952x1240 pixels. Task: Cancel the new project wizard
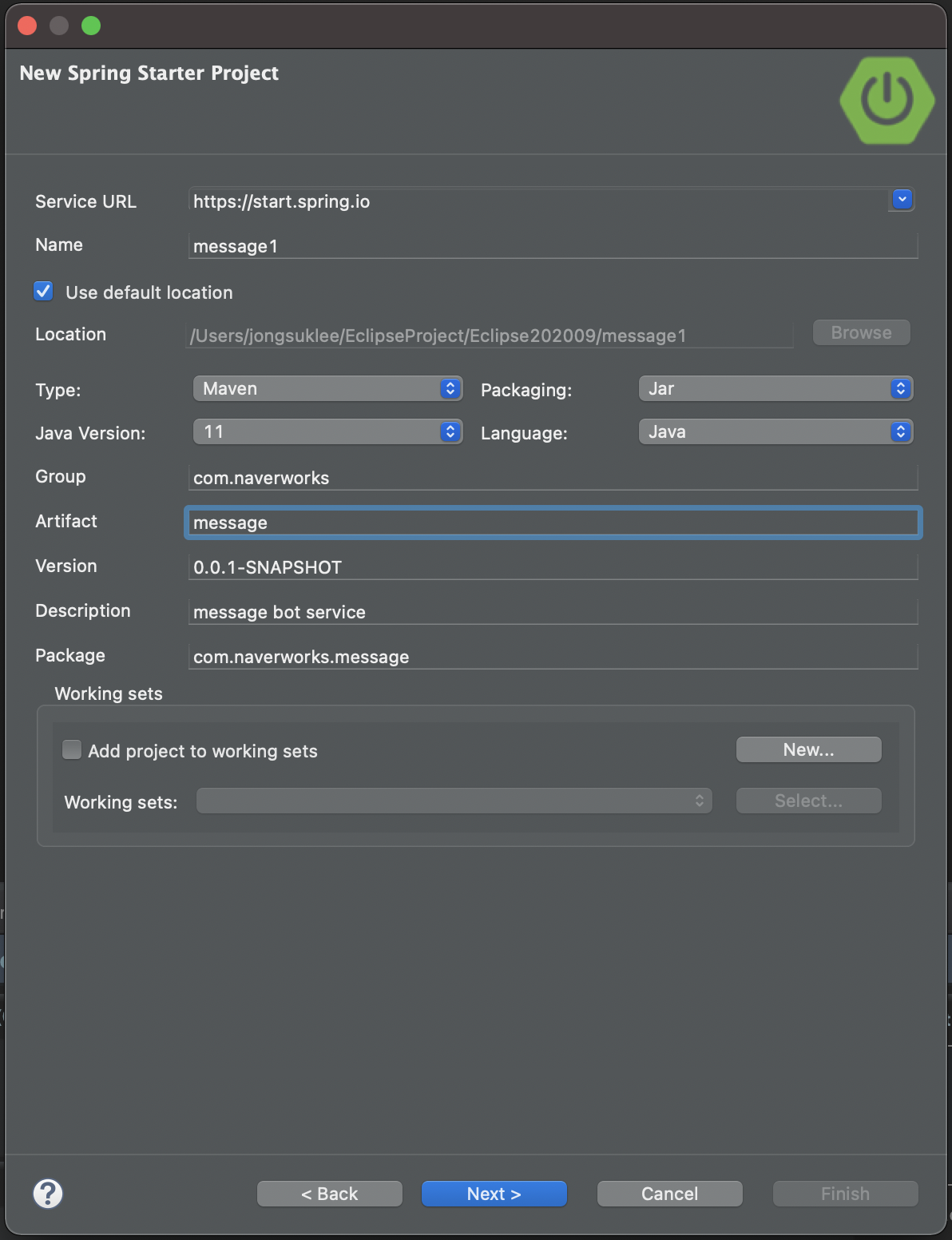click(x=670, y=1194)
